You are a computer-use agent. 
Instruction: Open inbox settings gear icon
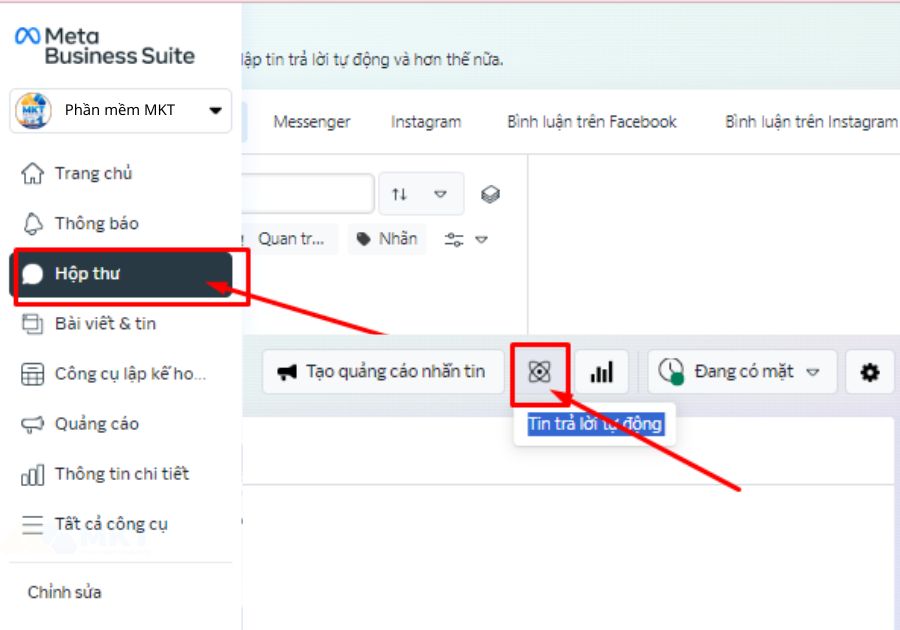point(869,372)
